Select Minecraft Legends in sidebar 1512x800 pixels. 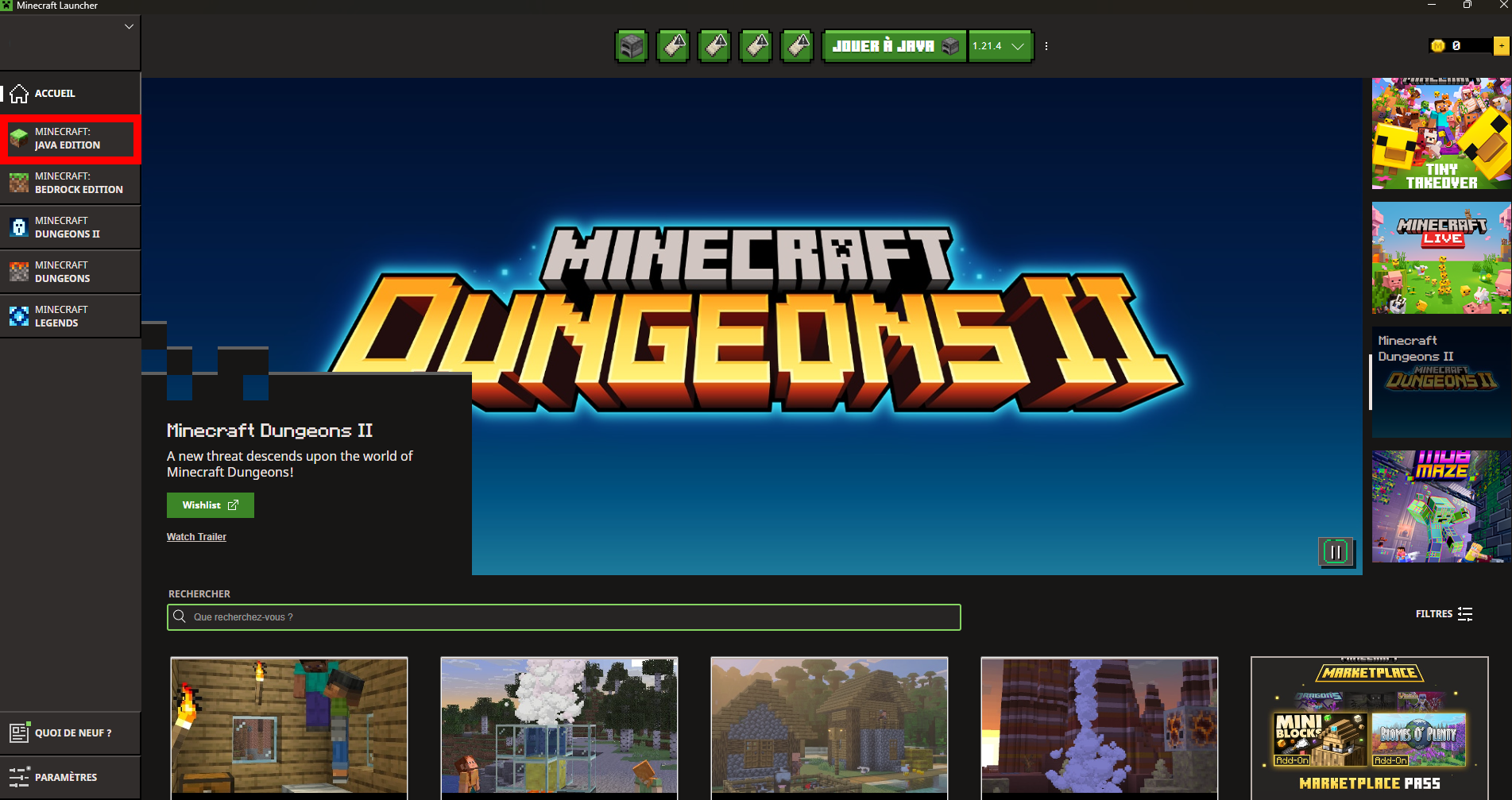(70, 317)
